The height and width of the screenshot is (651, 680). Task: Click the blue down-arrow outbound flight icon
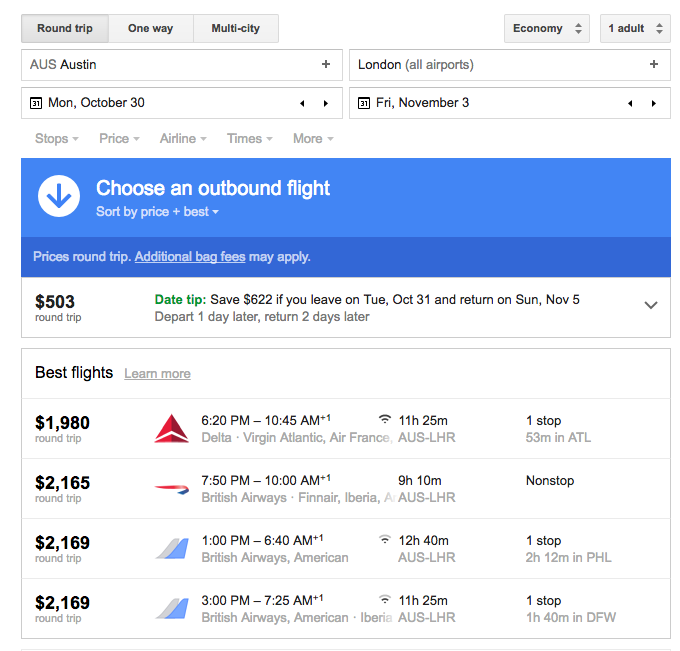(59, 196)
